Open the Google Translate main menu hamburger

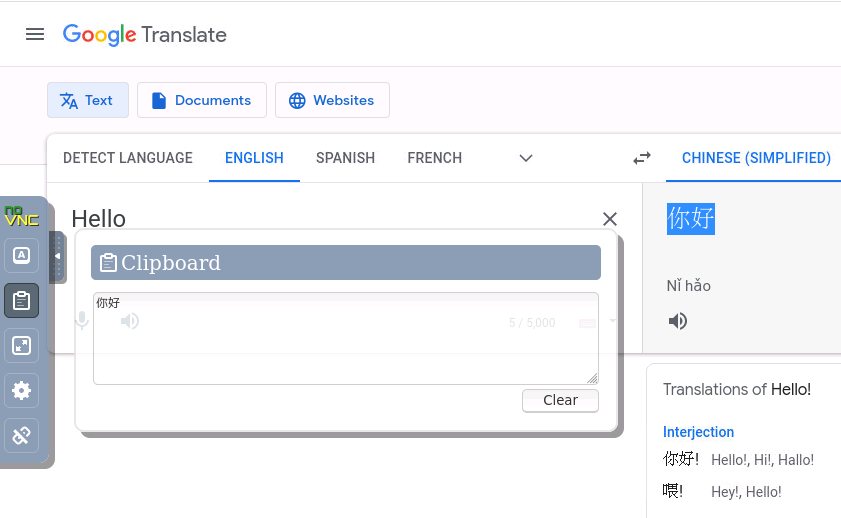tap(35, 34)
